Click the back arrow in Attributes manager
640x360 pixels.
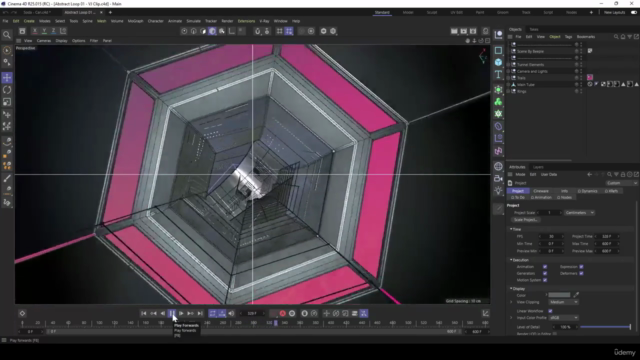589,175
